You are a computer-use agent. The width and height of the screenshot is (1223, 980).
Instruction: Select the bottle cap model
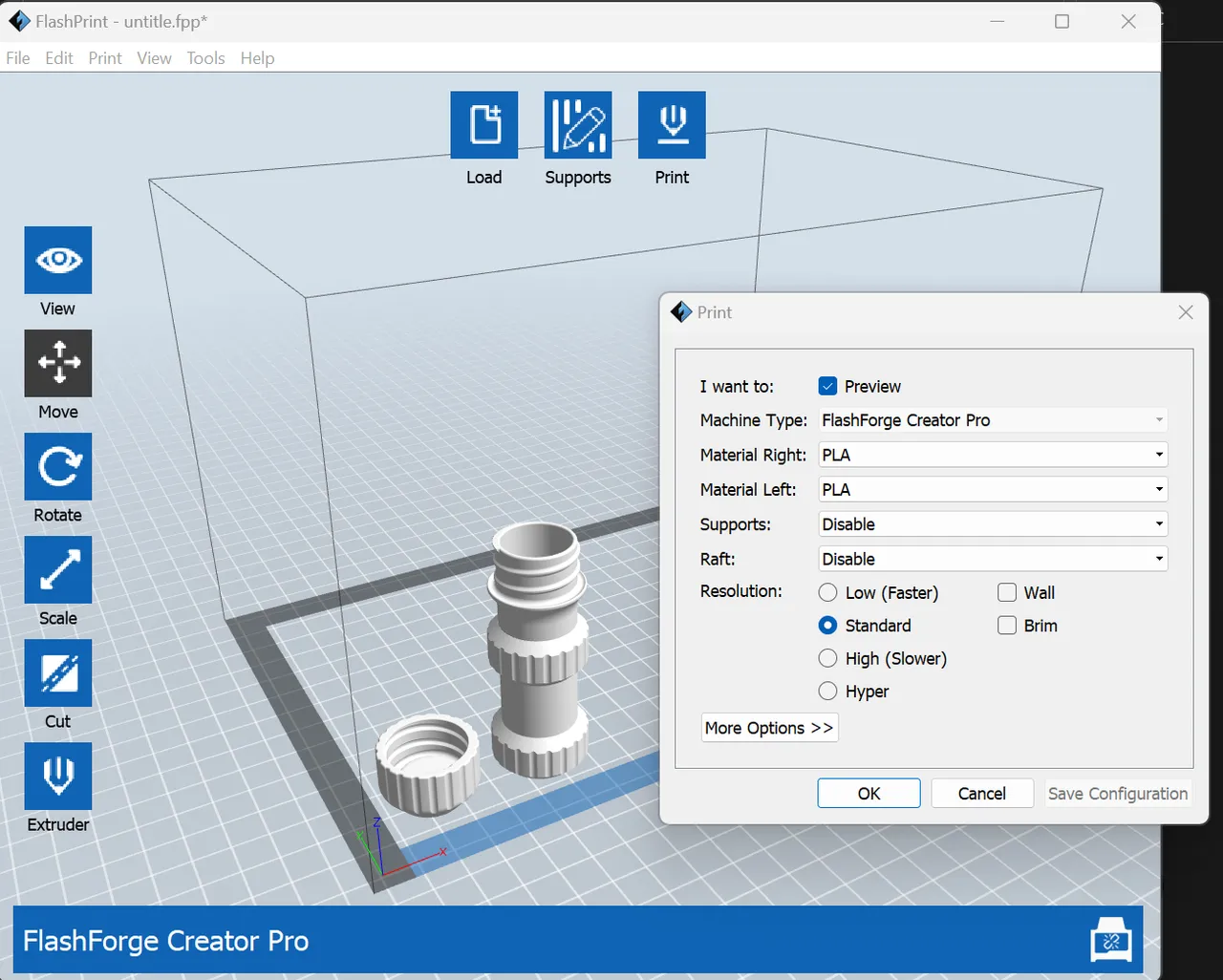(427, 764)
